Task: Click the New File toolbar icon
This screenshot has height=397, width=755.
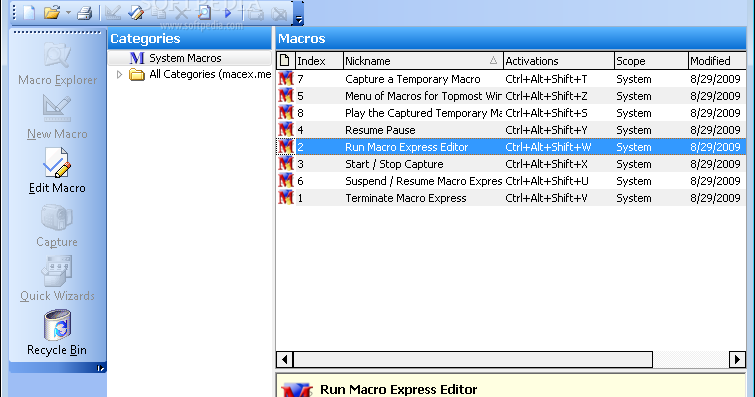Action: point(30,13)
